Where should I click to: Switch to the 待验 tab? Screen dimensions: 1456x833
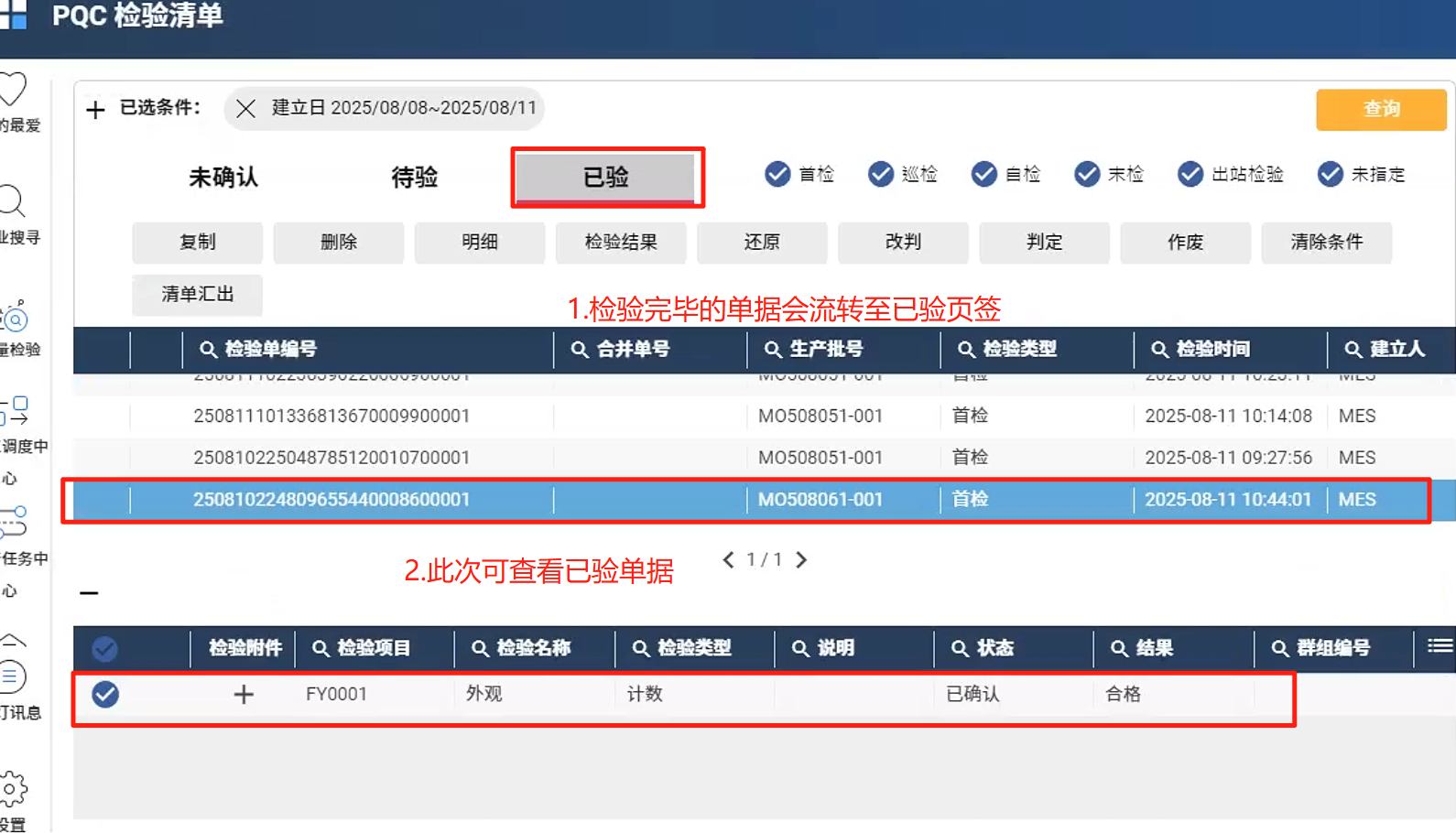point(414,177)
